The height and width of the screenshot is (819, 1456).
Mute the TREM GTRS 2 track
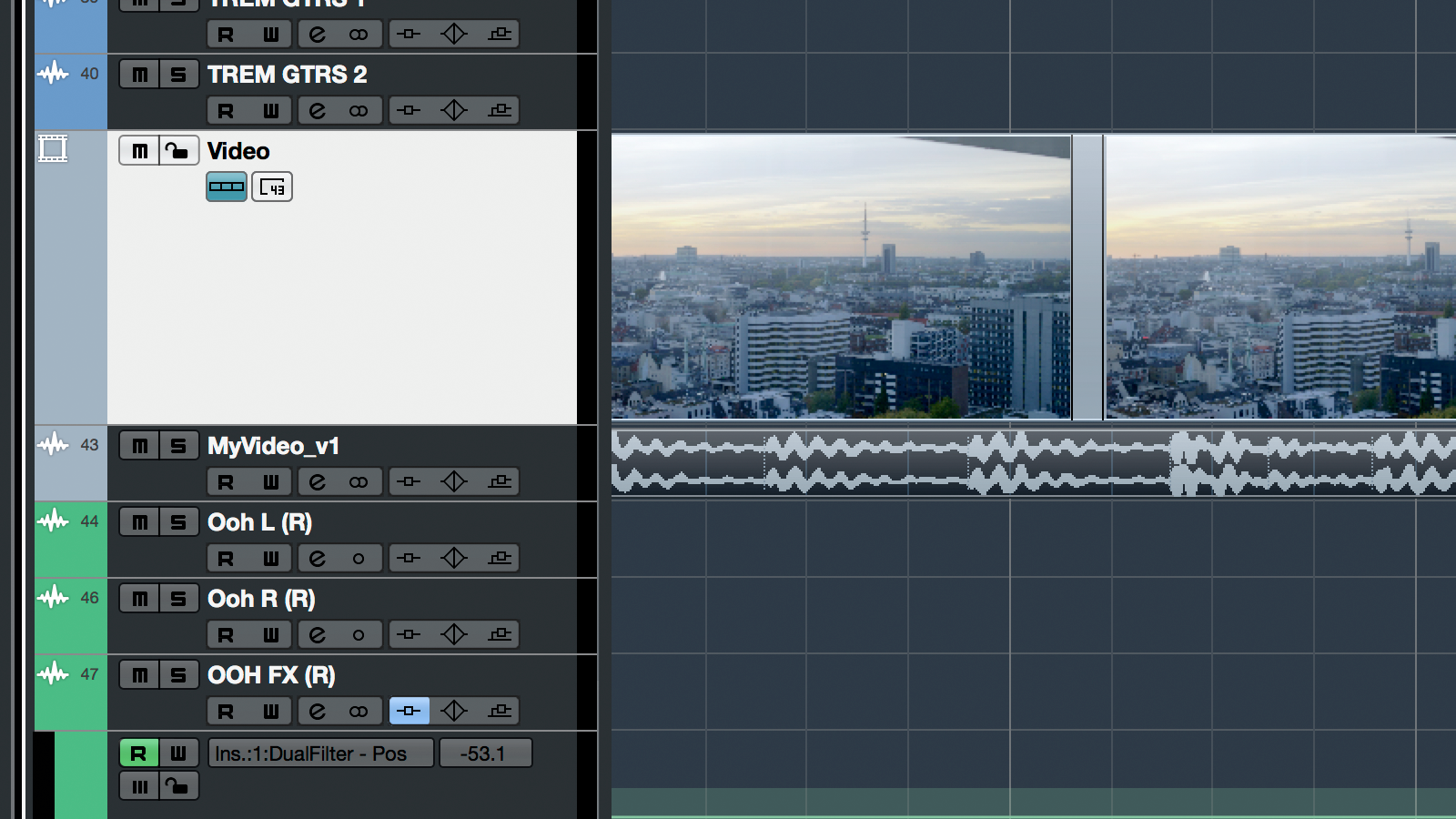coord(139,75)
